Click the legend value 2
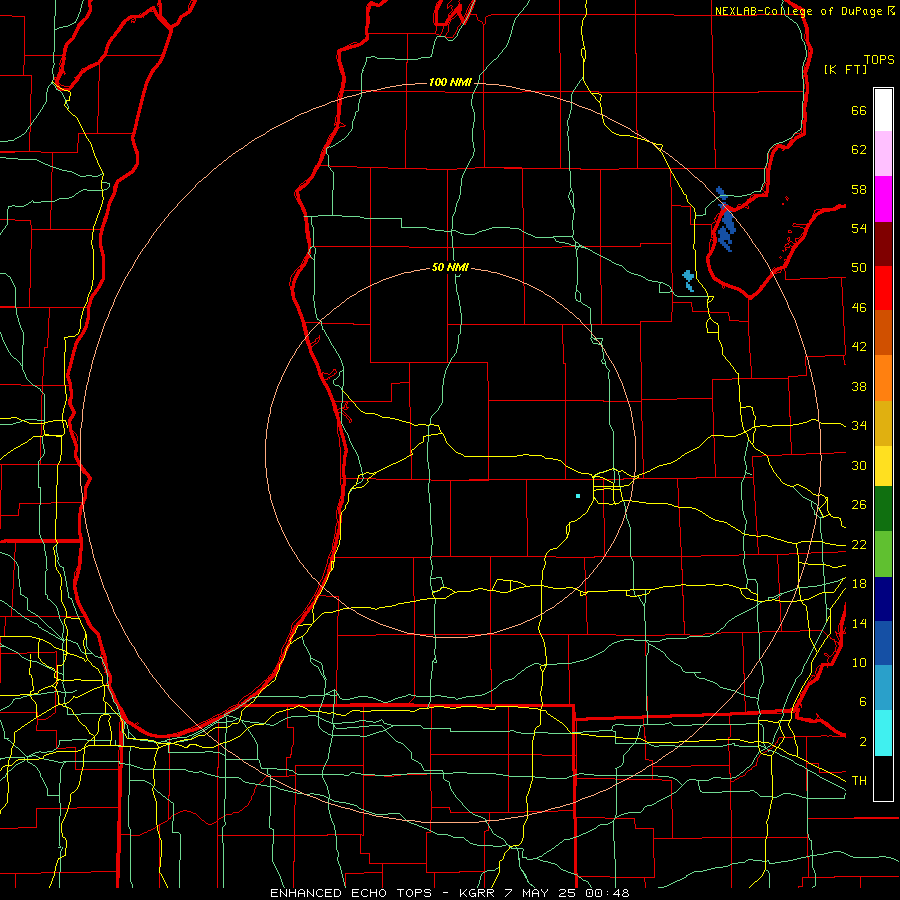Image resolution: width=900 pixels, height=900 pixels. (x=862, y=742)
